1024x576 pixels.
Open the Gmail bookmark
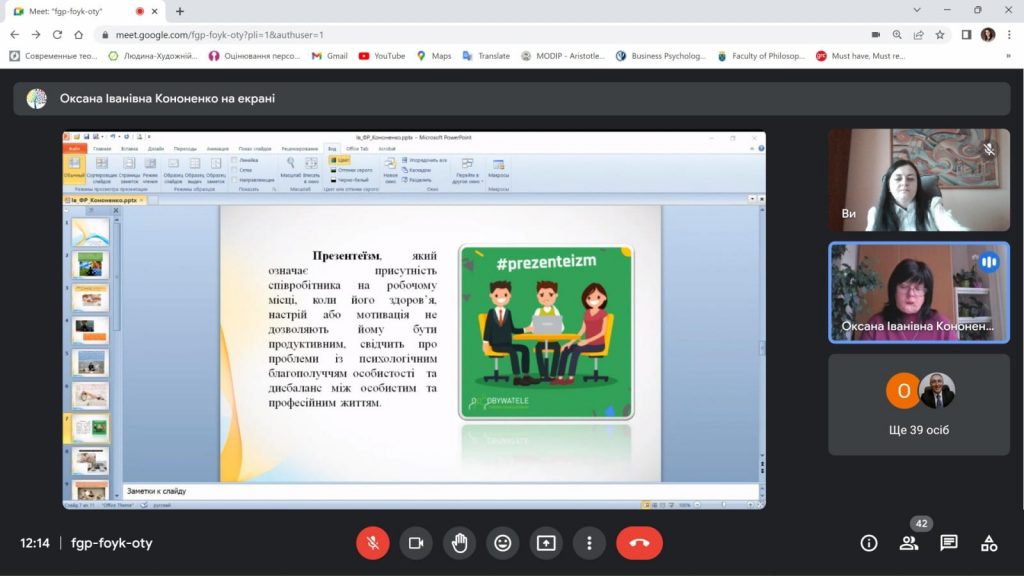tap(329, 56)
